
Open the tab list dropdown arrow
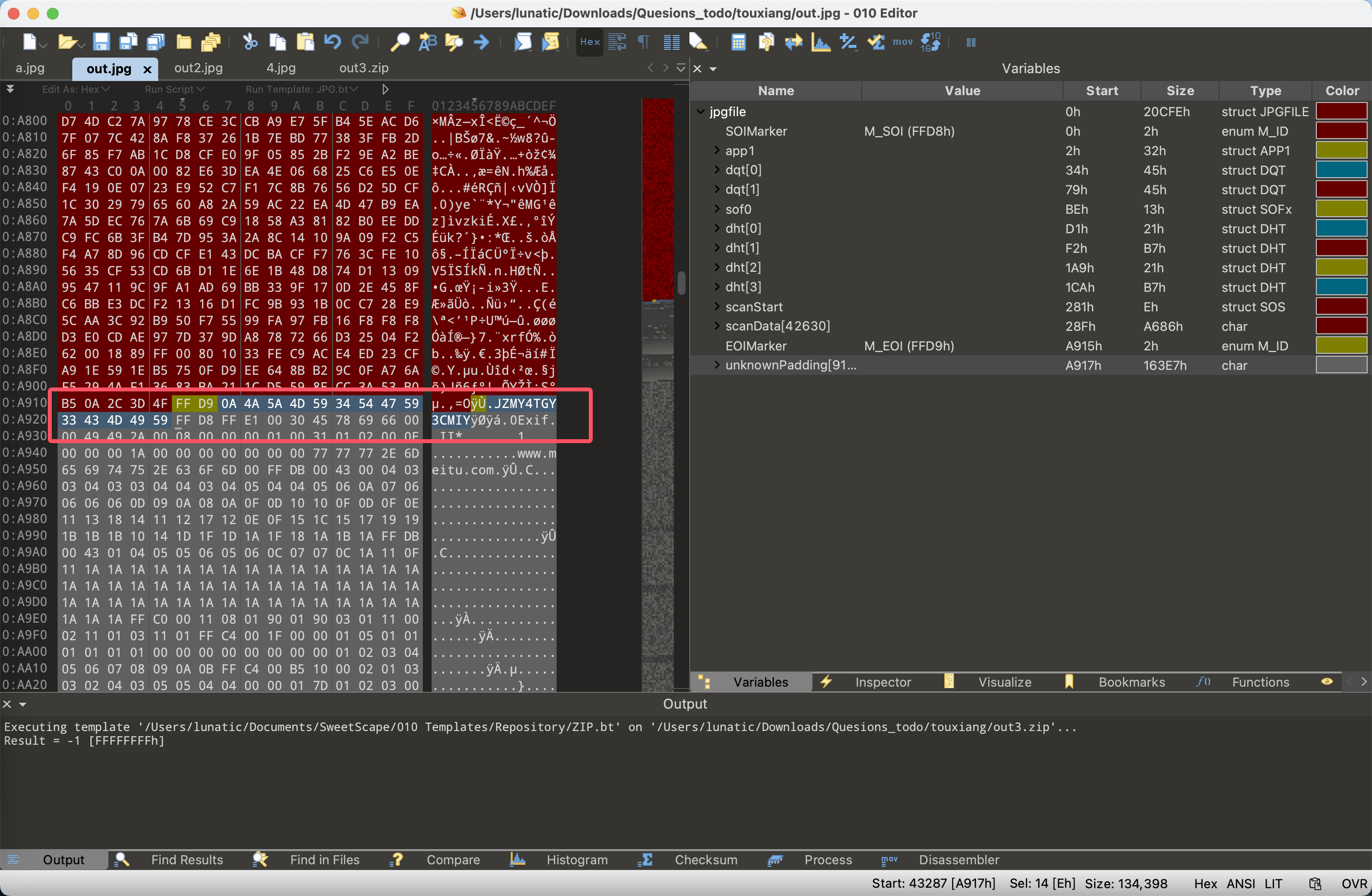coord(681,68)
